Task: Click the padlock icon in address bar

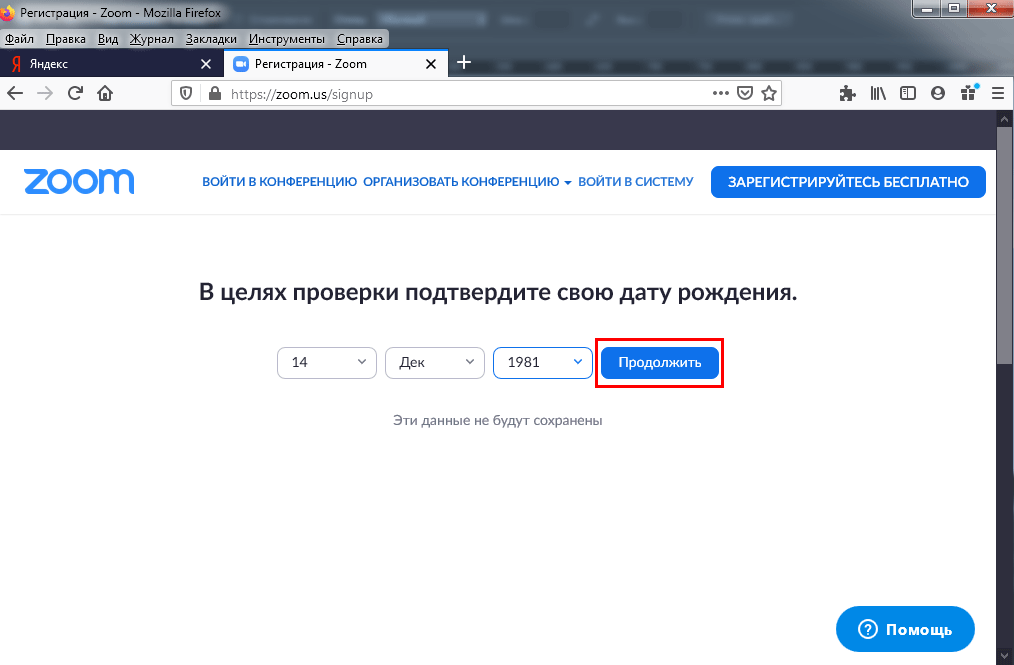Action: [x=214, y=92]
